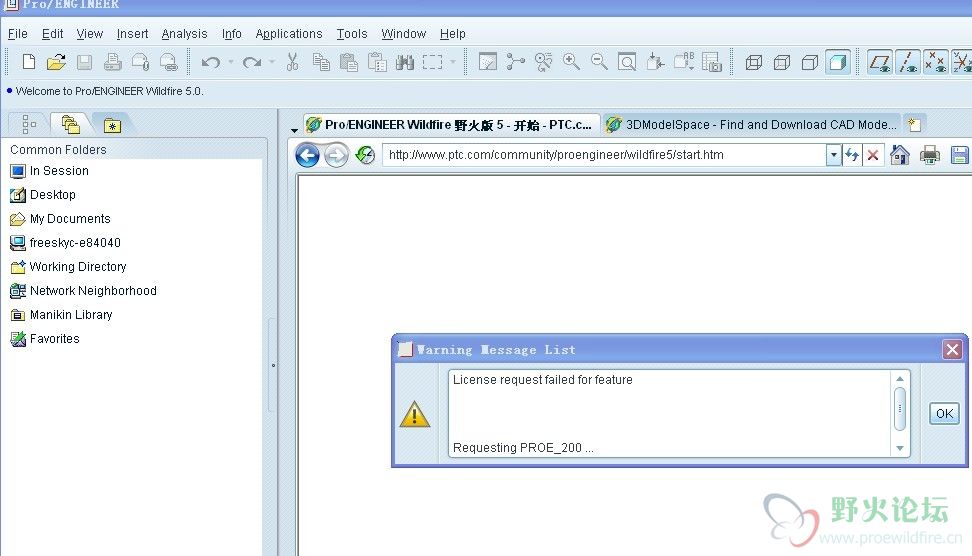Screen dimensions: 972x556
Task: Click the browser URL address field
Action: pyautogui.click(x=604, y=155)
